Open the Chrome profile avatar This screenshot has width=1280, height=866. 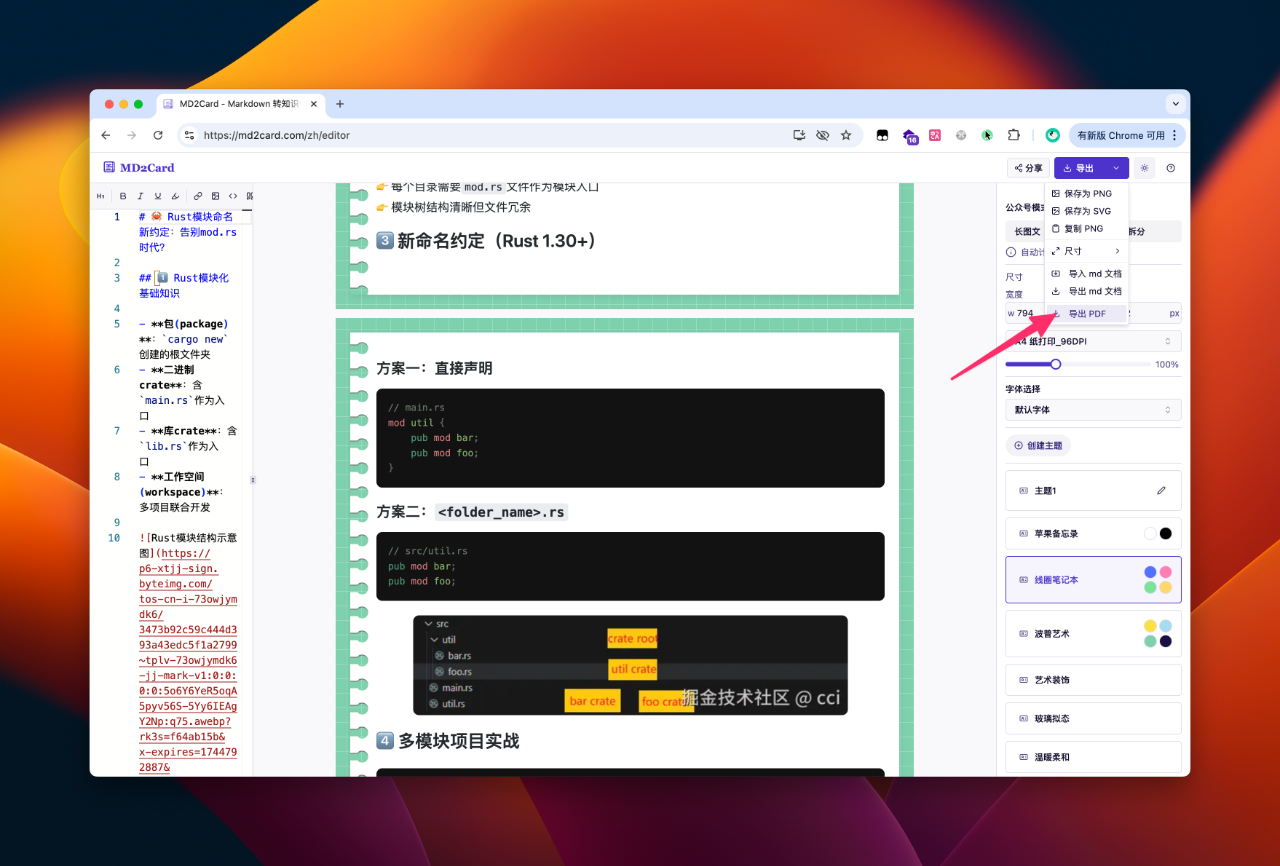(1052, 135)
